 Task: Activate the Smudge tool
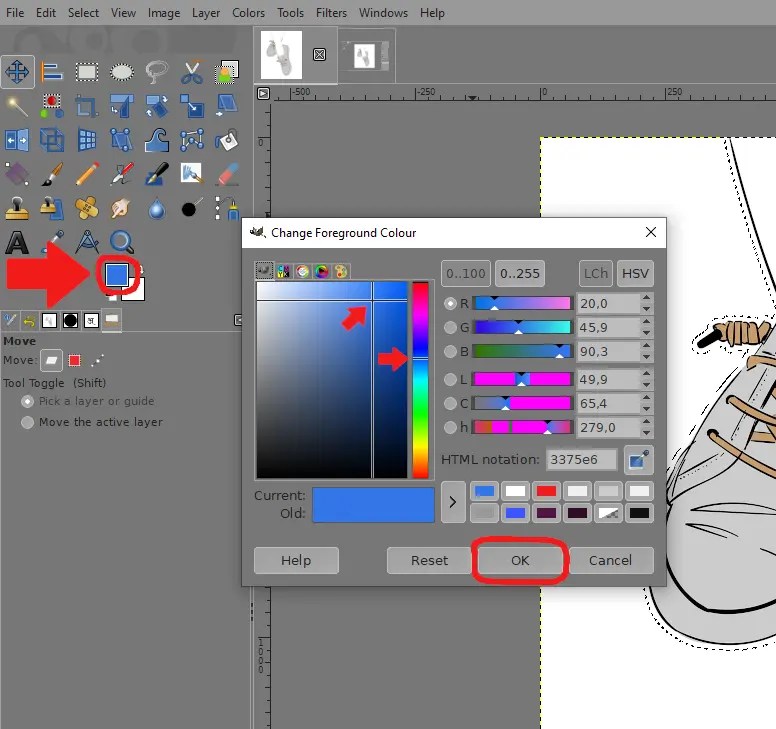pos(120,208)
